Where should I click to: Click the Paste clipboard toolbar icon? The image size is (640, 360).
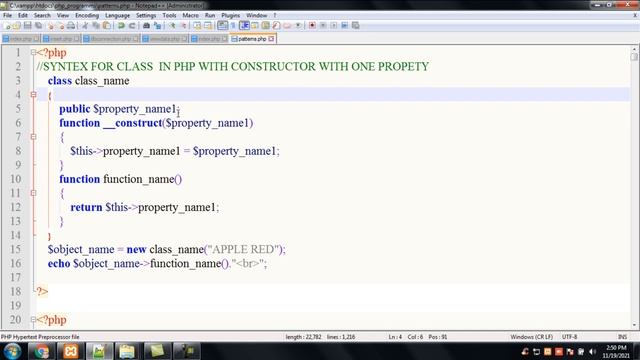point(107,26)
